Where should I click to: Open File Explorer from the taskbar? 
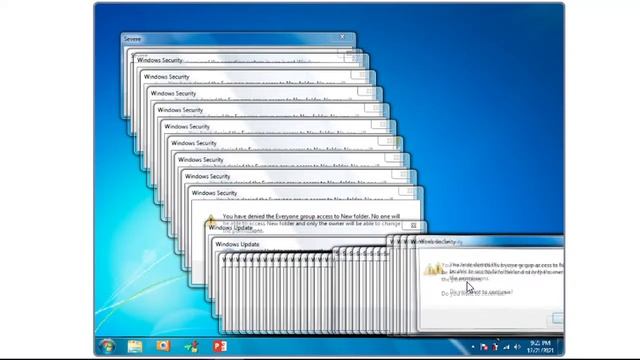pos(135,347)
